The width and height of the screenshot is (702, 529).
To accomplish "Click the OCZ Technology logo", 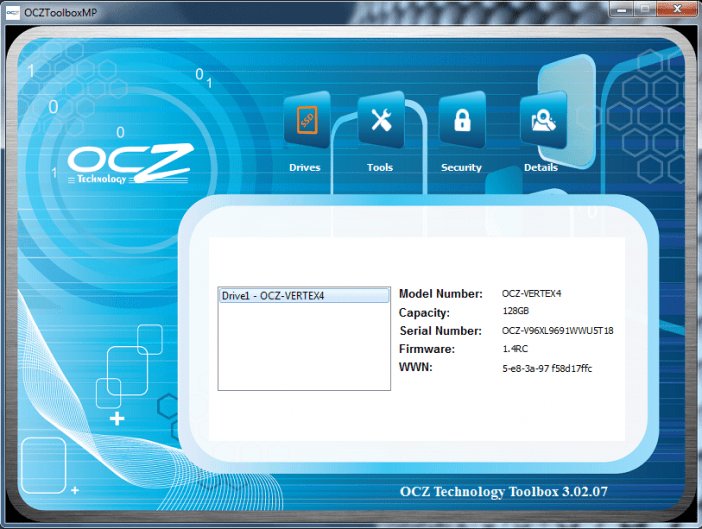I will tap(130, 164).
